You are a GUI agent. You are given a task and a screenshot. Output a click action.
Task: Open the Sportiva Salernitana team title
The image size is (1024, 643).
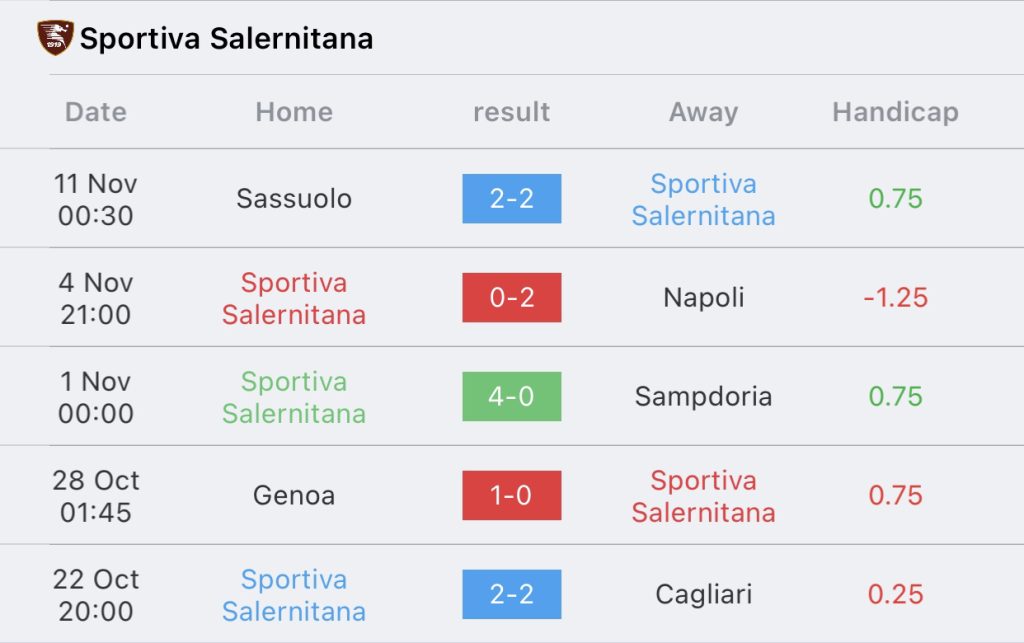tap(226, 39)
